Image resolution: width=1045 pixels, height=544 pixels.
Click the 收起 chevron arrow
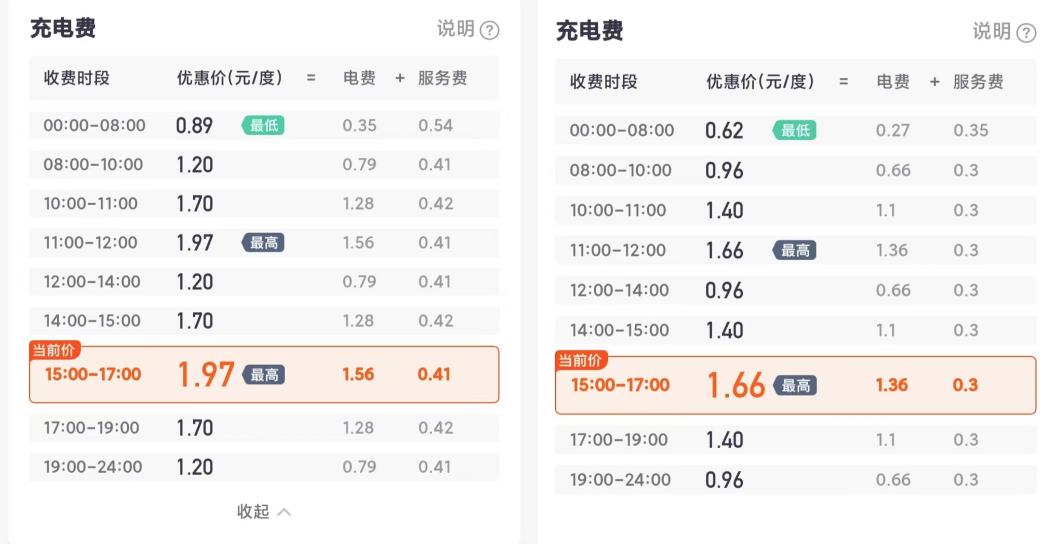click(x=284, y=512)
